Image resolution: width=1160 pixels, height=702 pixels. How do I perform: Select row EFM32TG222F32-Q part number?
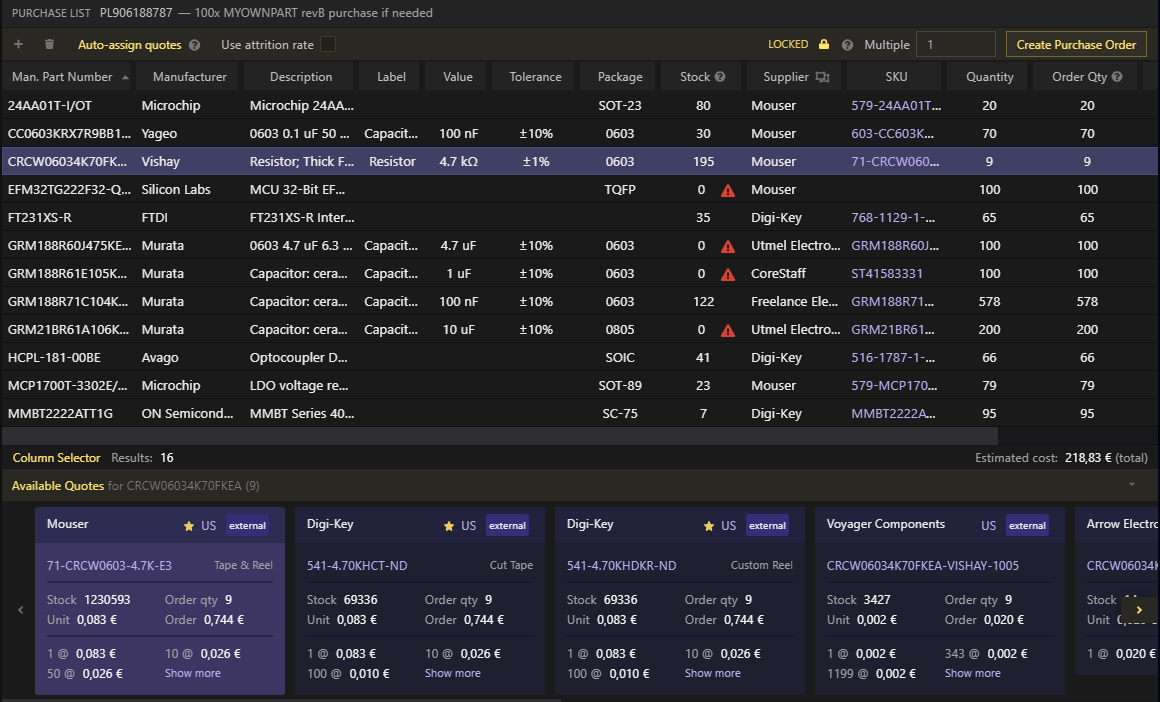point(69,190)
